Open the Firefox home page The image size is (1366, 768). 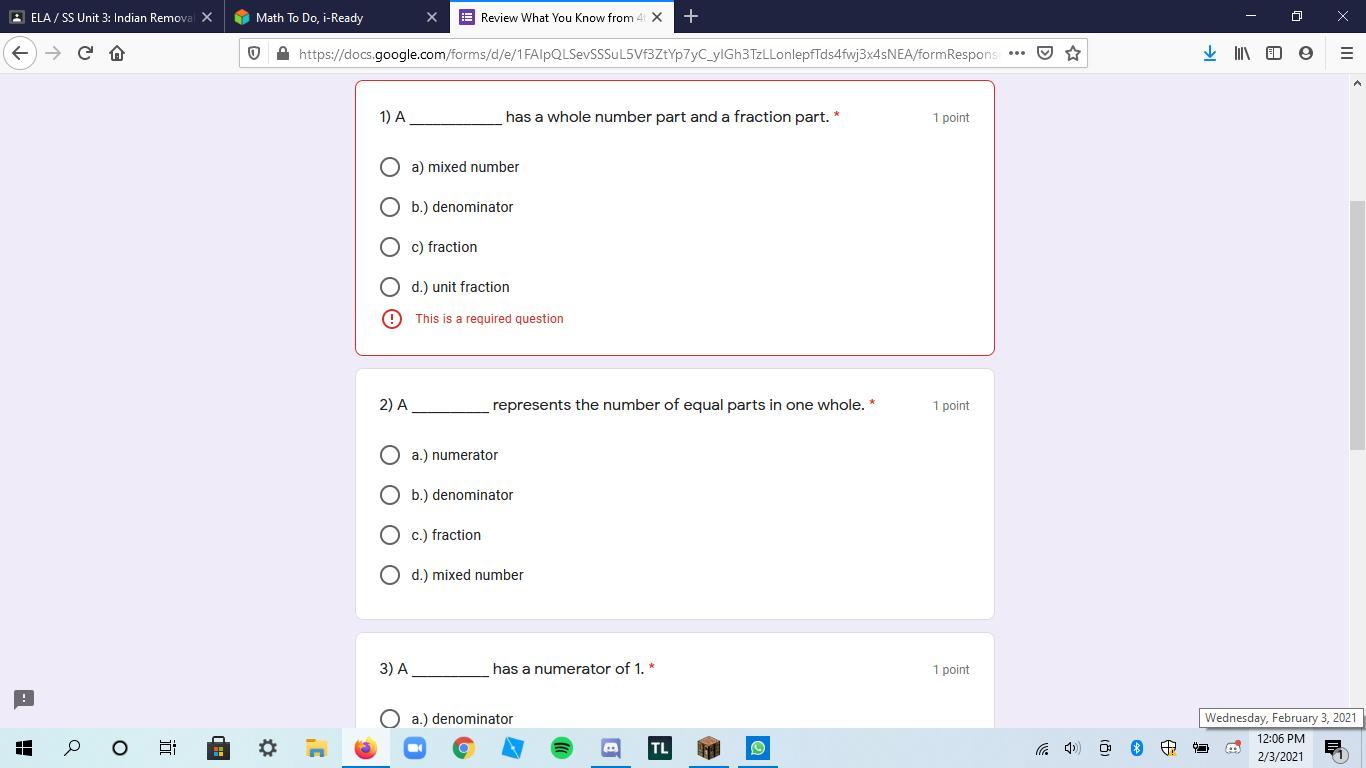click(117, 53)
